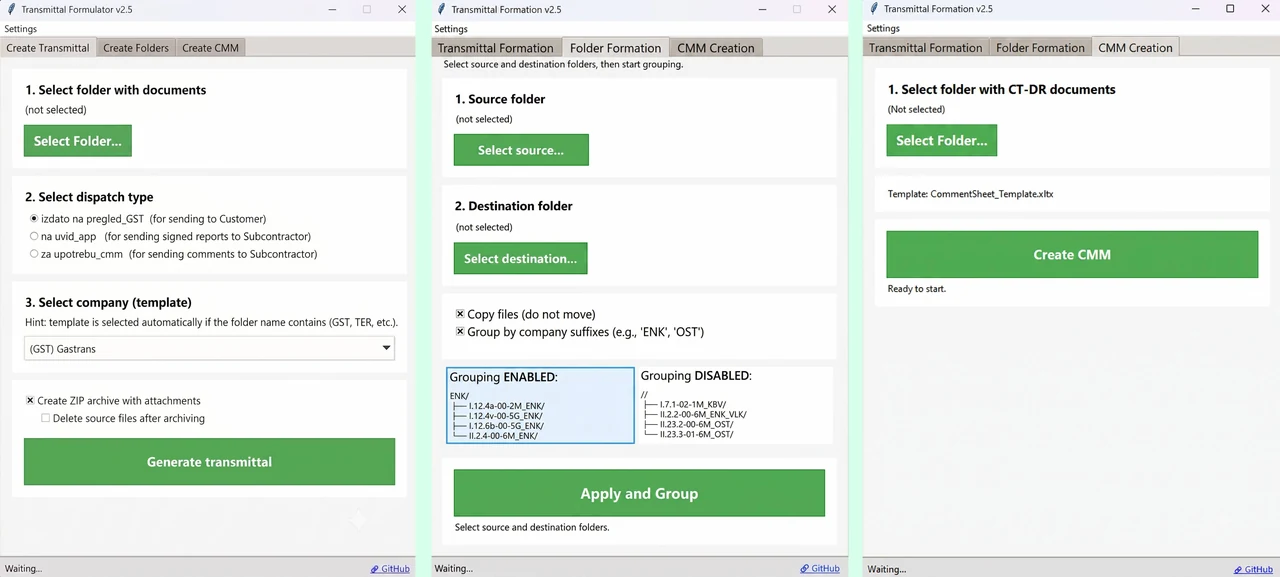This screenshot has height=577, width=1280.
Task: Click '1. Select folder with CT-DR documents' heading
Action: (x=1002, y=89)
